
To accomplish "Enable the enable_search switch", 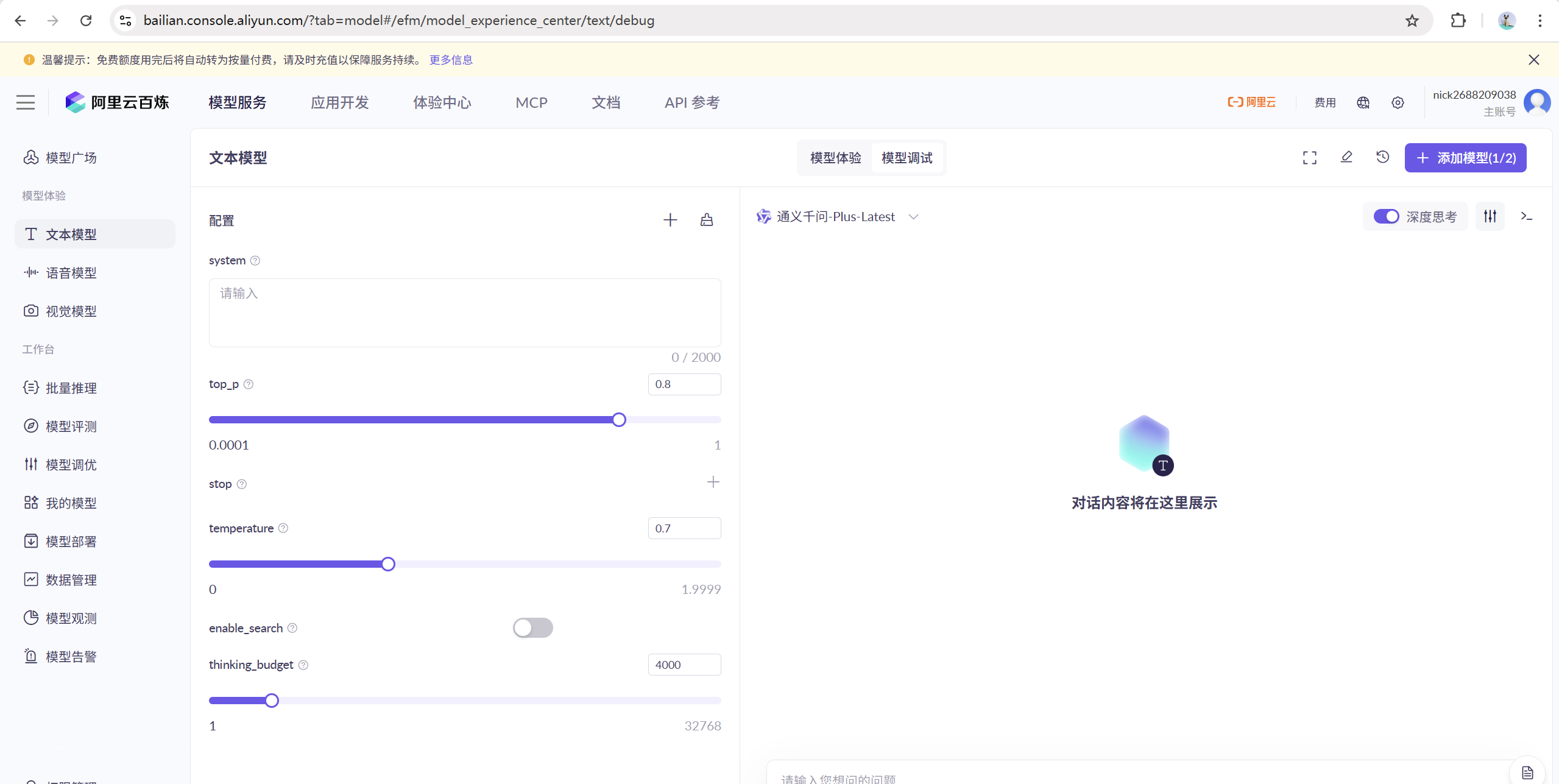I will (x=532, y=627).
